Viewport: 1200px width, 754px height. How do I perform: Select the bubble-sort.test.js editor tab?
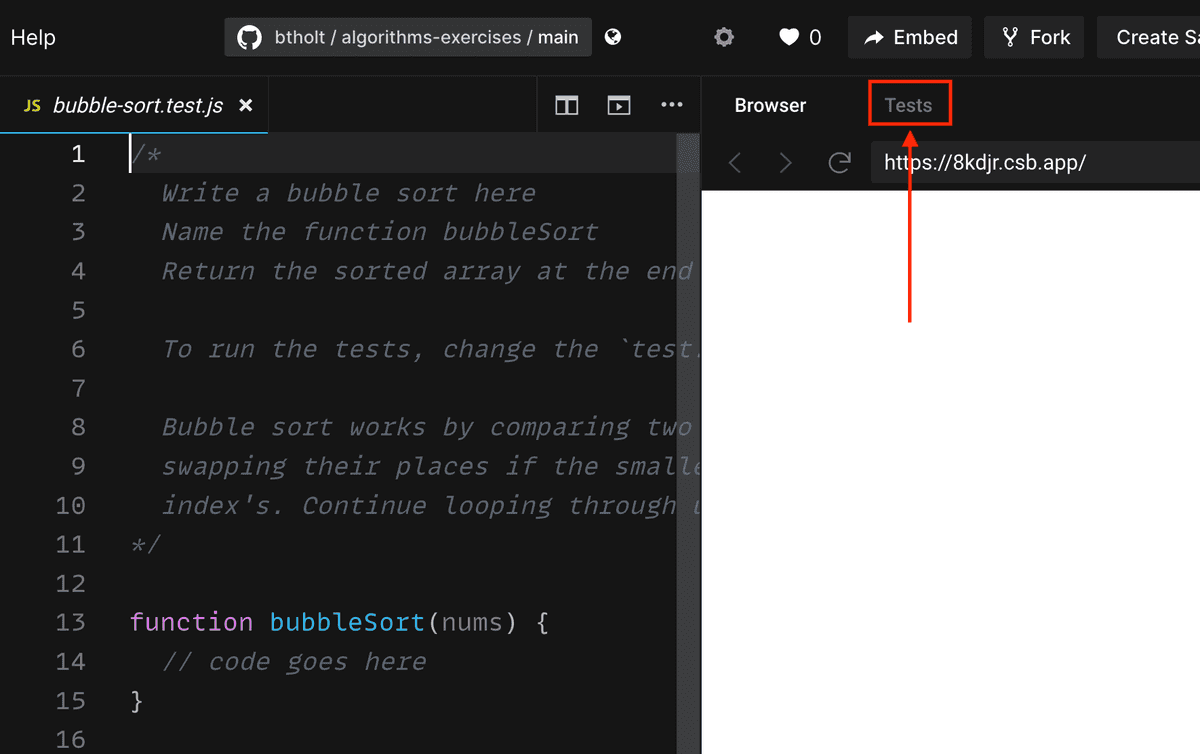tap(137, 105)
